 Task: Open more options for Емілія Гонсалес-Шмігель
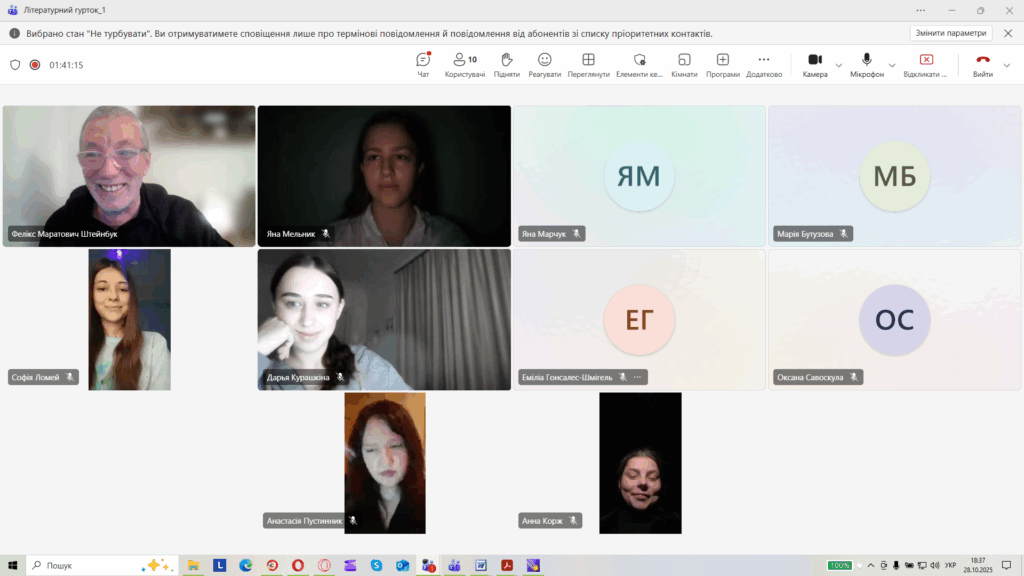[x=636, y=377]
